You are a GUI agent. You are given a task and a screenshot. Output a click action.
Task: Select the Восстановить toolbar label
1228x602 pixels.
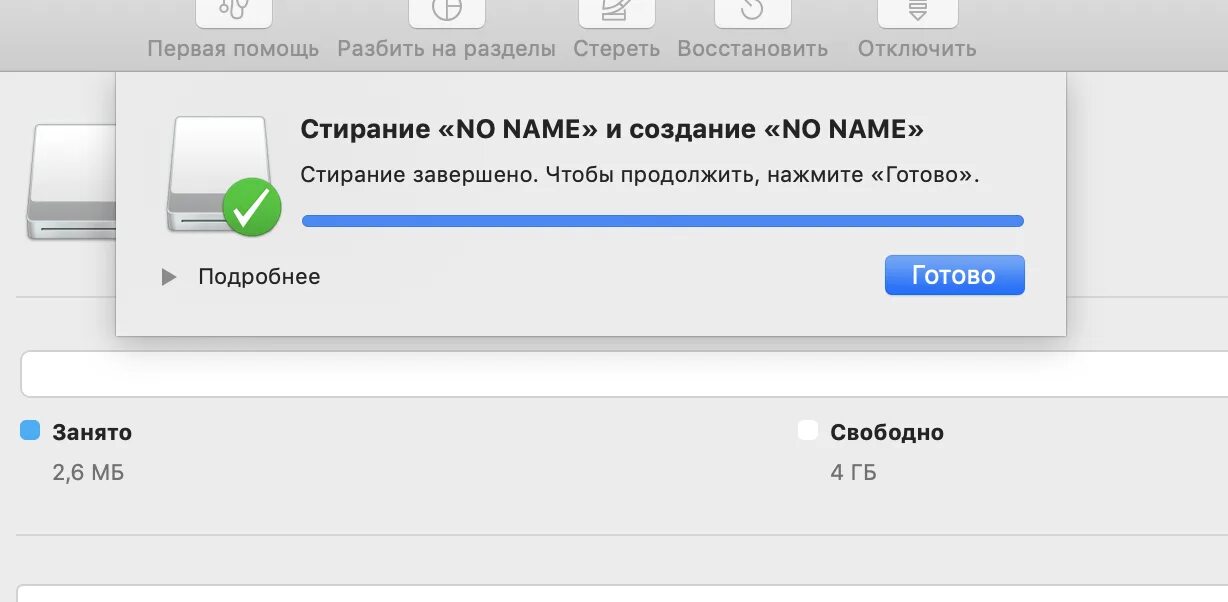[752, 49]
